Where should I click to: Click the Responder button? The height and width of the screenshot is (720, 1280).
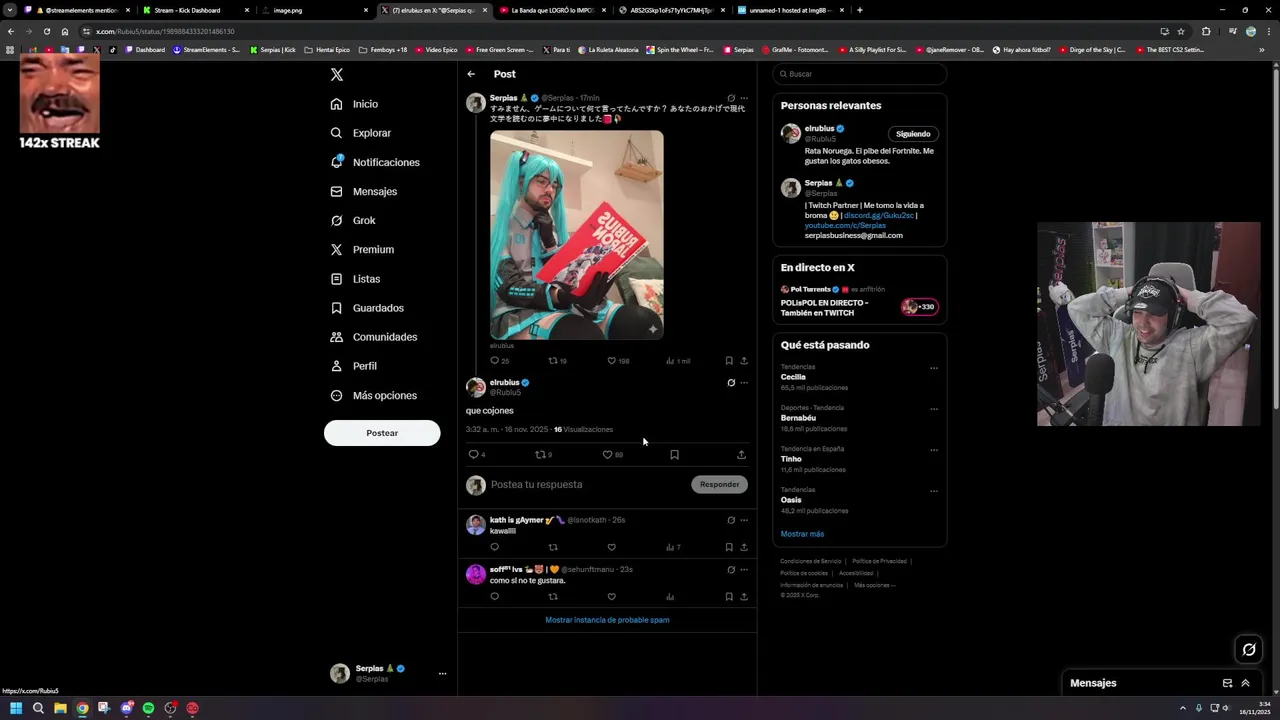(x=719, y=485)
